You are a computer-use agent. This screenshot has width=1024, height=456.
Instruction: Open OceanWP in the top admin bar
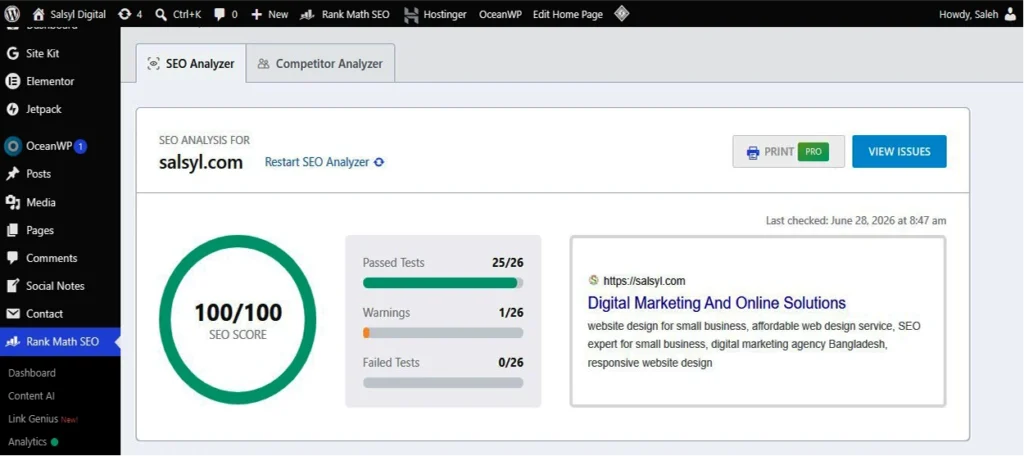click(x=500, y=14)
